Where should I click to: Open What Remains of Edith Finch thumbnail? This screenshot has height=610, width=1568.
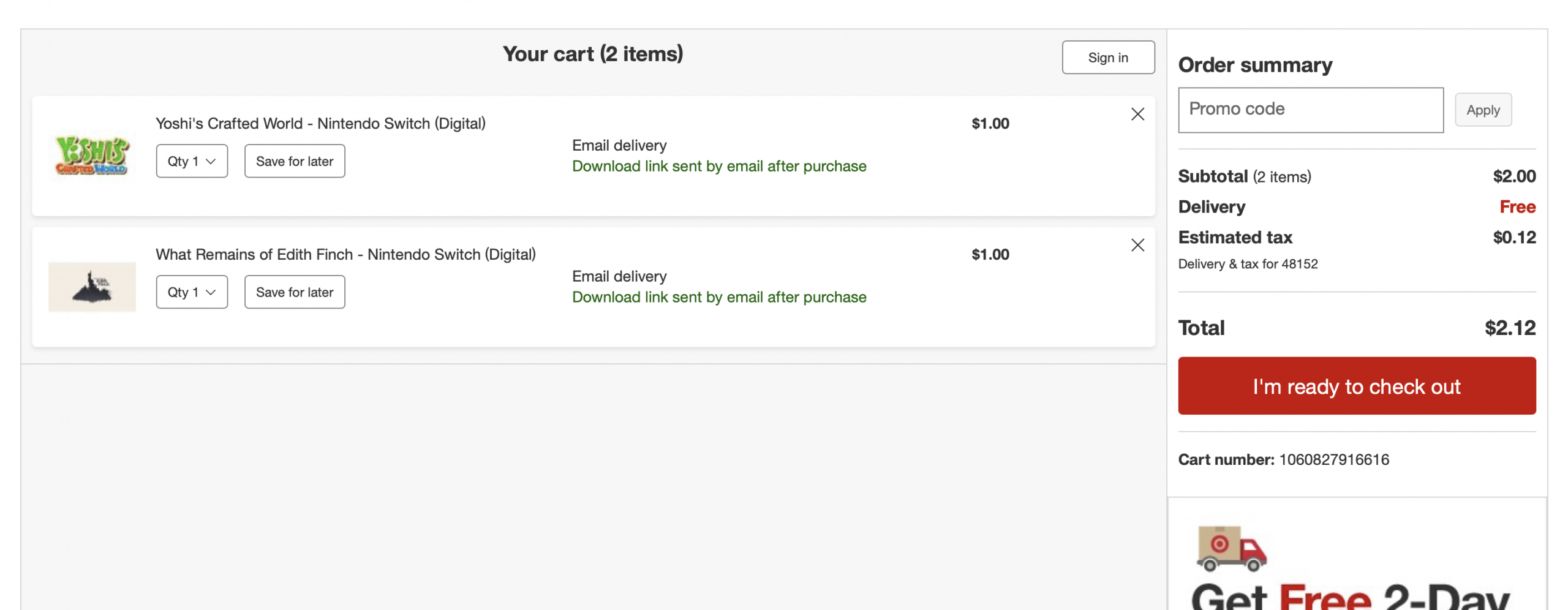coord(92,287)
